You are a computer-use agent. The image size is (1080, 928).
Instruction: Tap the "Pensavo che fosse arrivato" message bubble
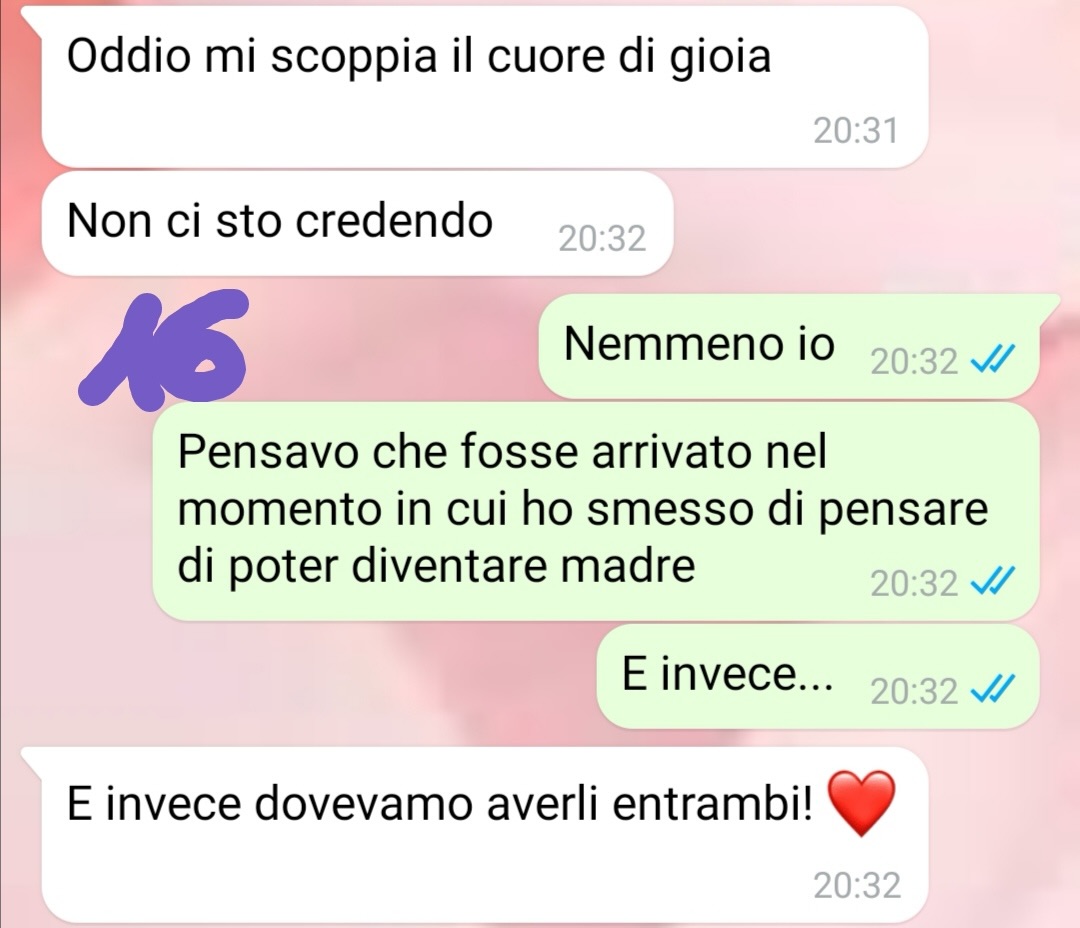point(595,512)
